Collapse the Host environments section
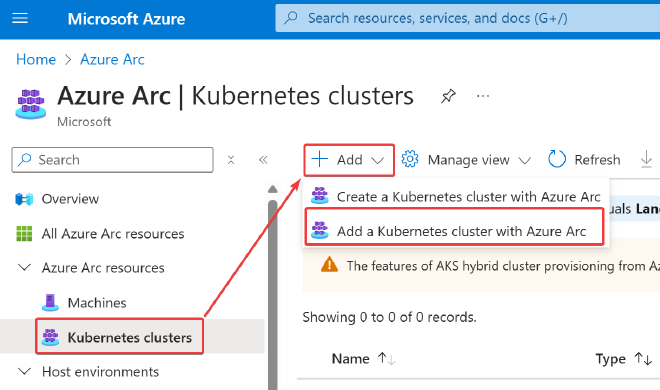The width and height of the screenshot is (660, 390). (25, 371)
